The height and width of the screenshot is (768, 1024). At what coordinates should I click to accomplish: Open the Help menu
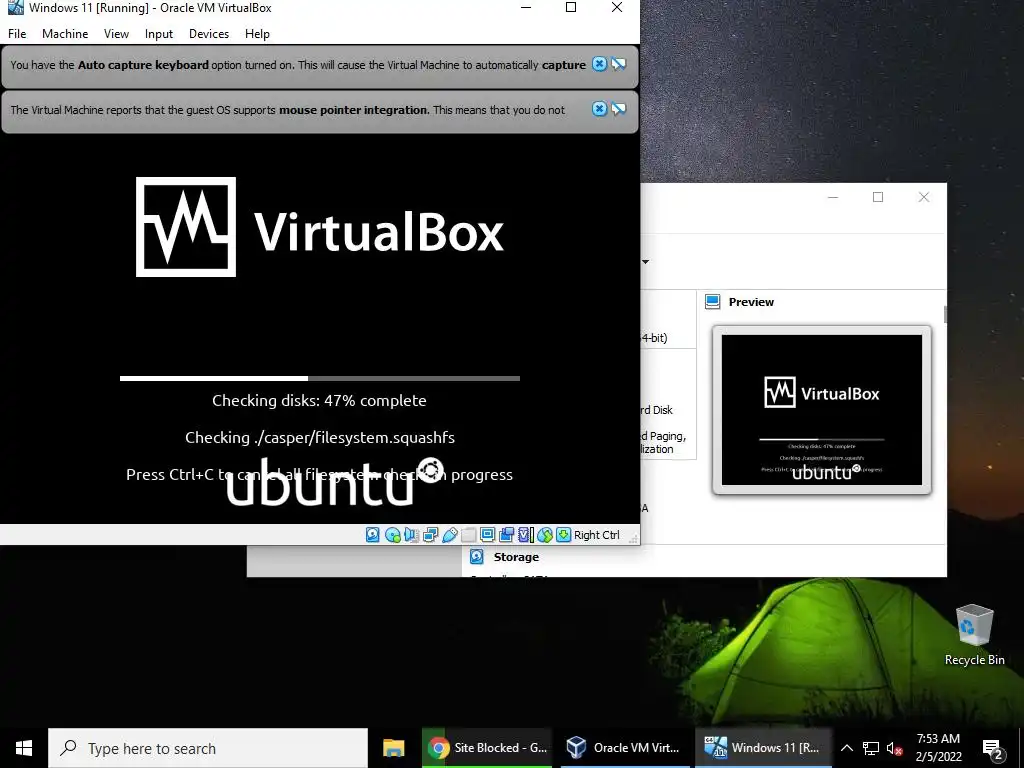tap(257, 34)
